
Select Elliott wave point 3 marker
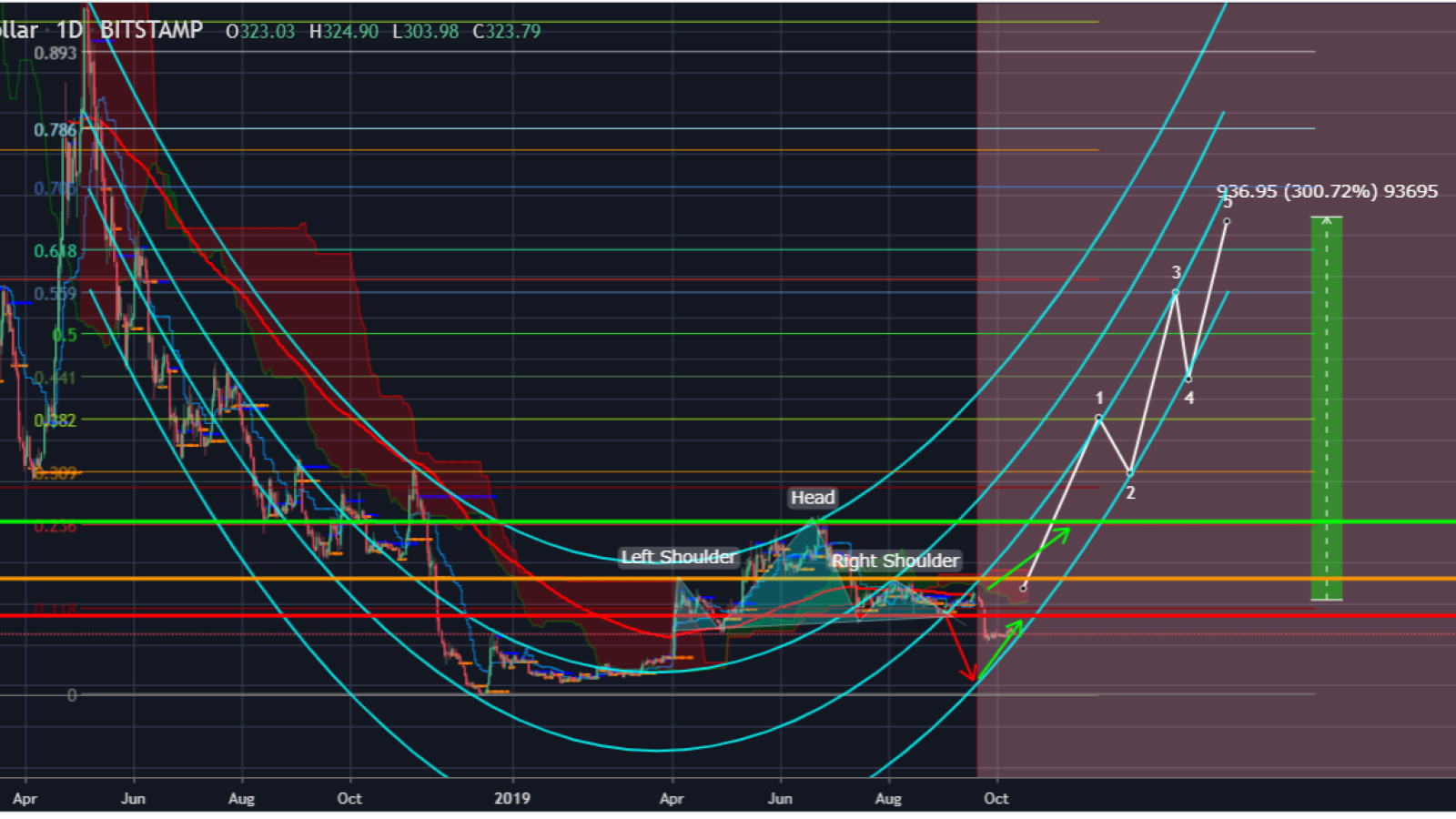[1176, 292]
